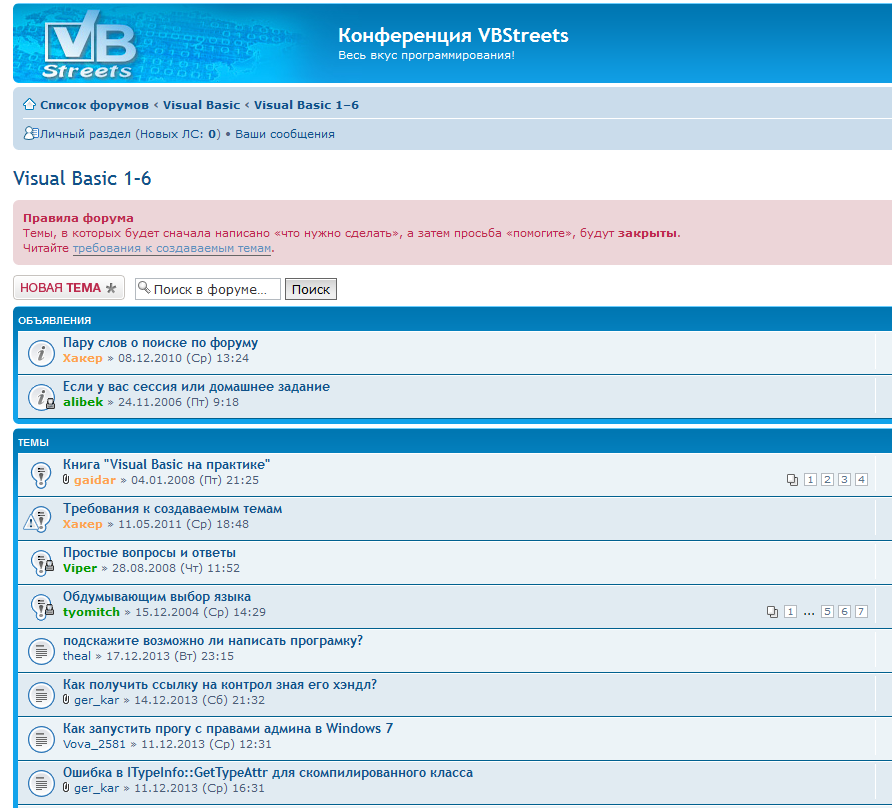This screenshot has height=808, width=892.
Task: Click the VB Streets logo
Action: (90, 43)
